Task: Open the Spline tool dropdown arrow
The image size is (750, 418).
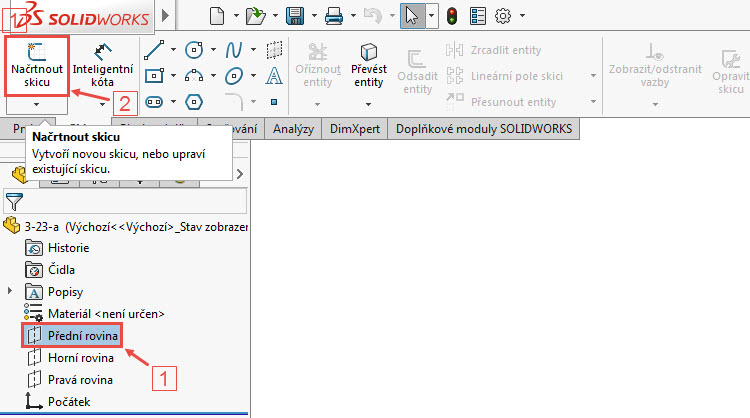Action: [254, 49]
